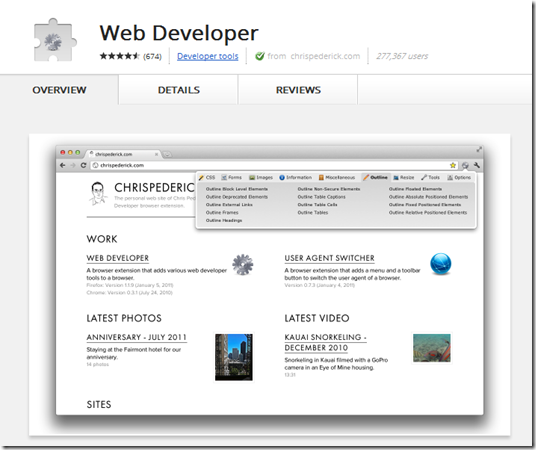Choose Outline Table Captions
Screen dimensions: 536x450
[321, 197]
